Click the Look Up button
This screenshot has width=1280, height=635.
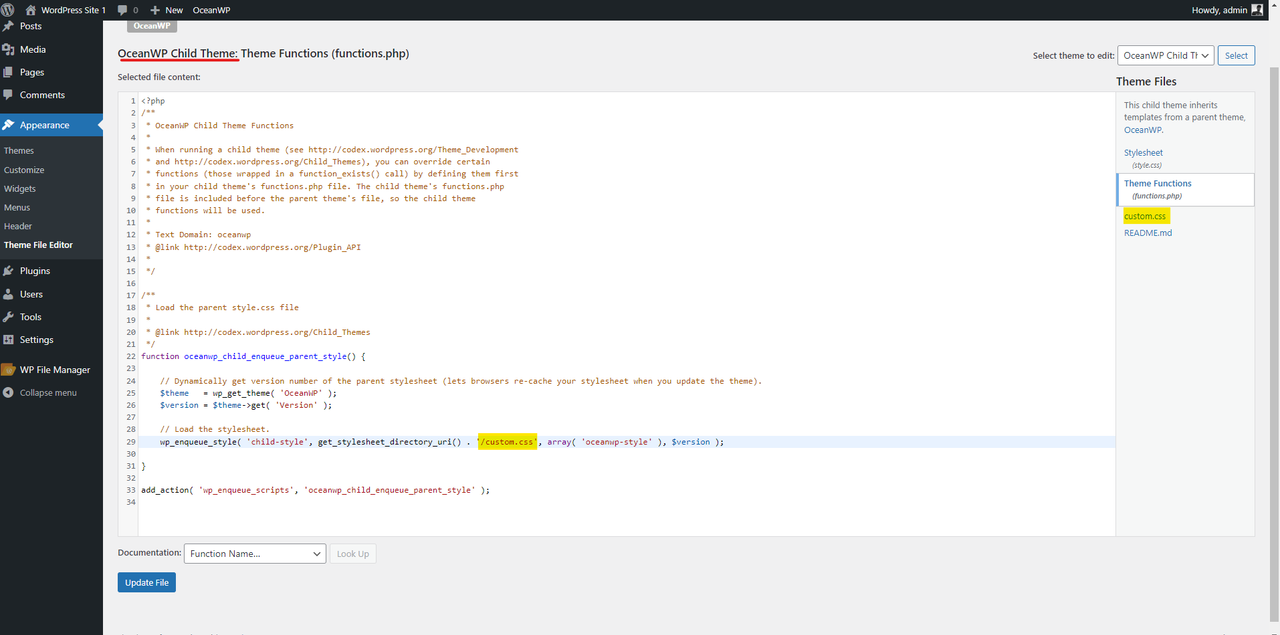tap(353, 553)
